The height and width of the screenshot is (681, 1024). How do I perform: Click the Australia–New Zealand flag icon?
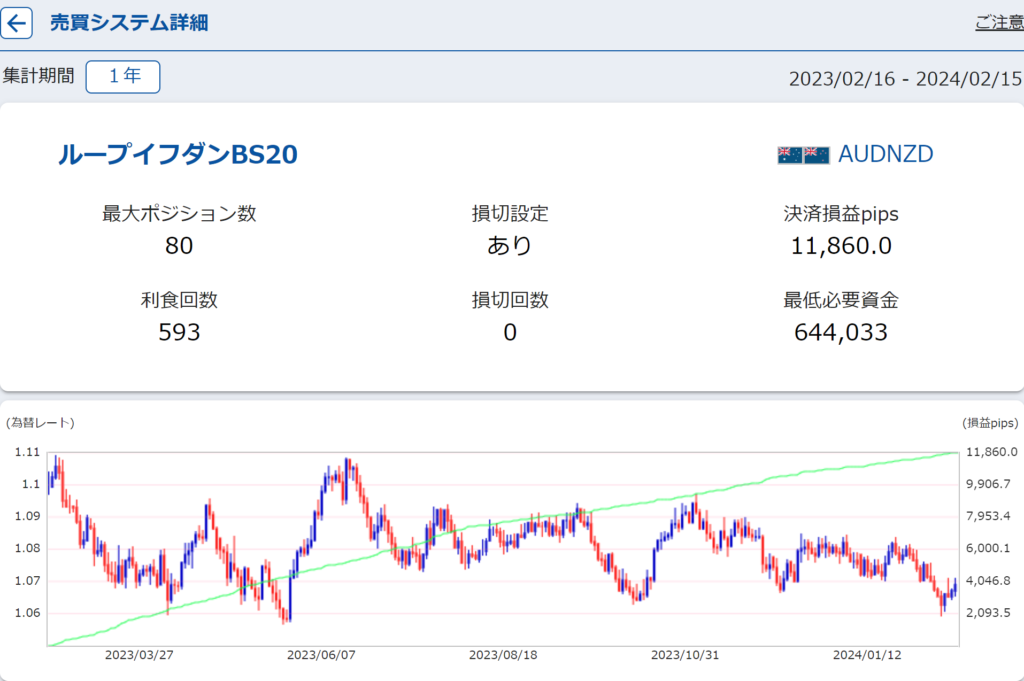[803, 154]
